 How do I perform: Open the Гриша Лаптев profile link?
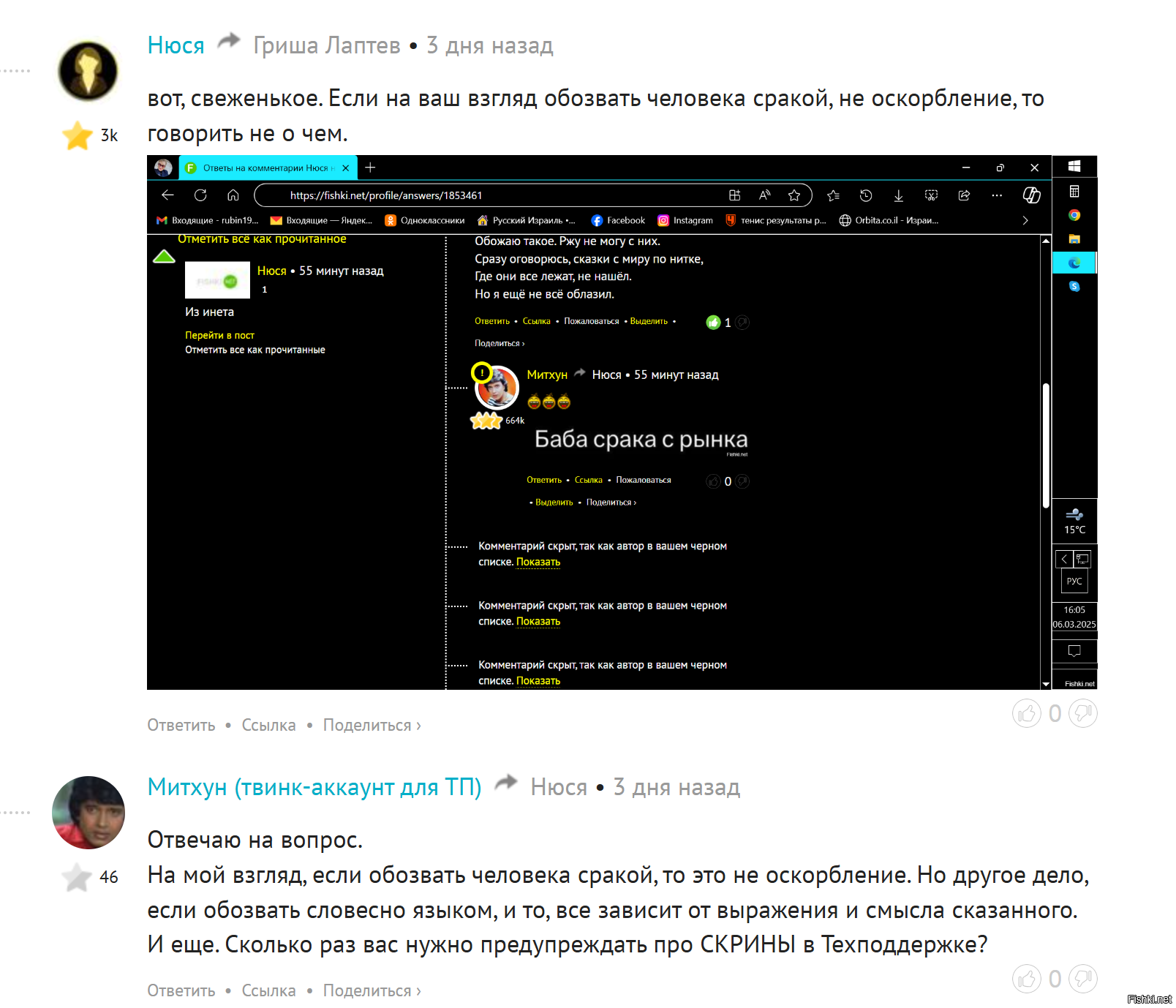[327, 45]
